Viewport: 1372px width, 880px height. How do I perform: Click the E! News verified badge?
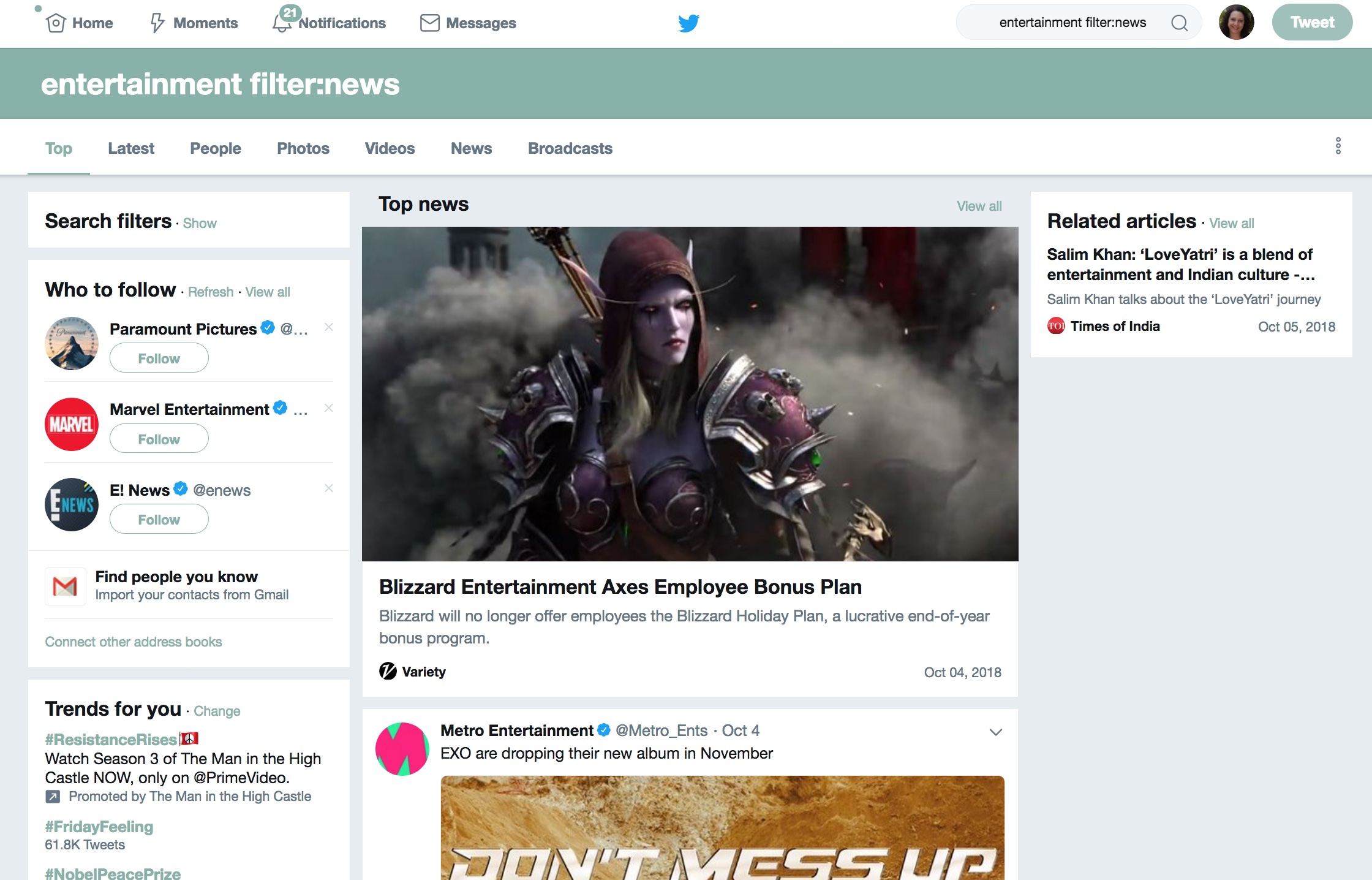tap(181, 489)
